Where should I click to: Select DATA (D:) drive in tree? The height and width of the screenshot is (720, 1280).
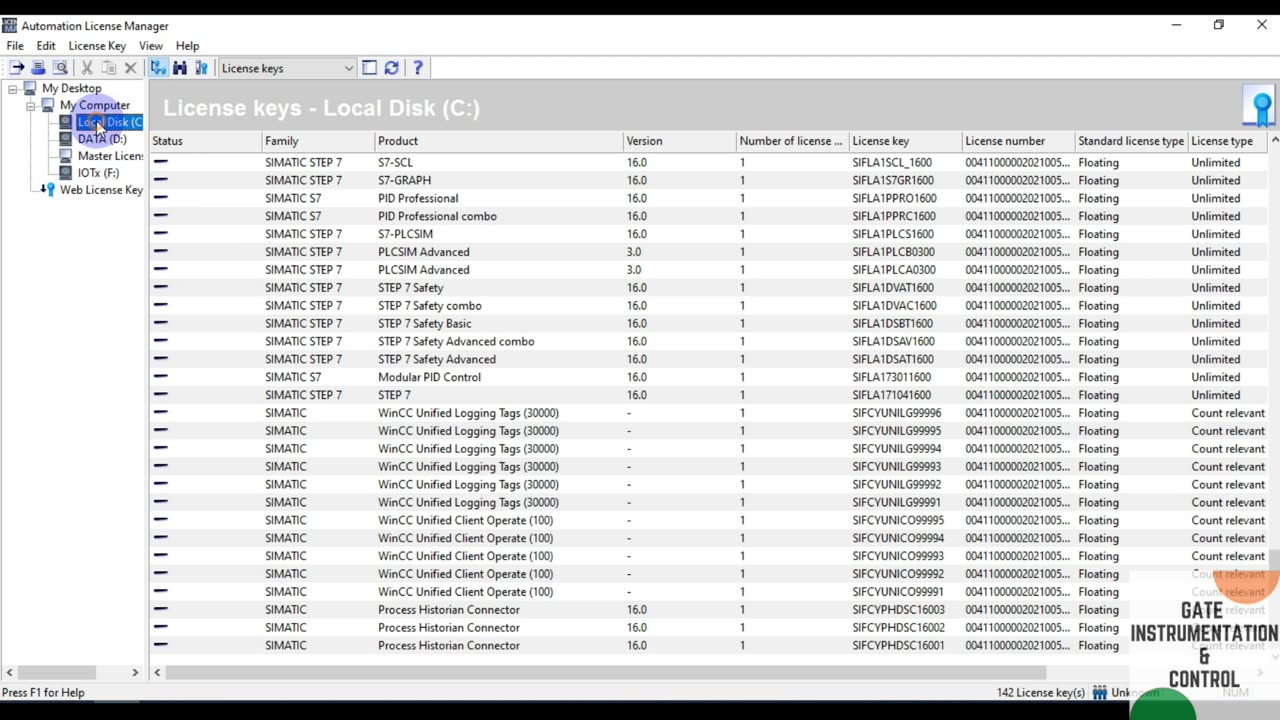[102, 139]
